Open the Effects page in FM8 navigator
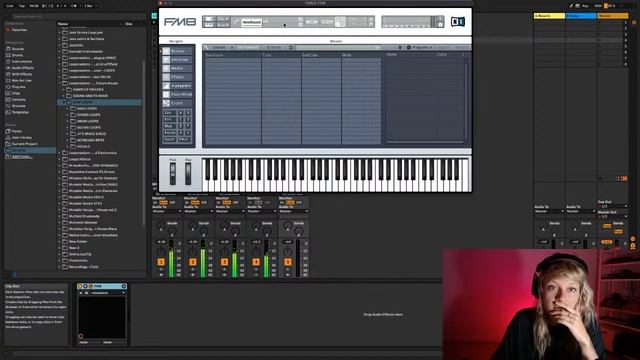 (x=177, y=77)
